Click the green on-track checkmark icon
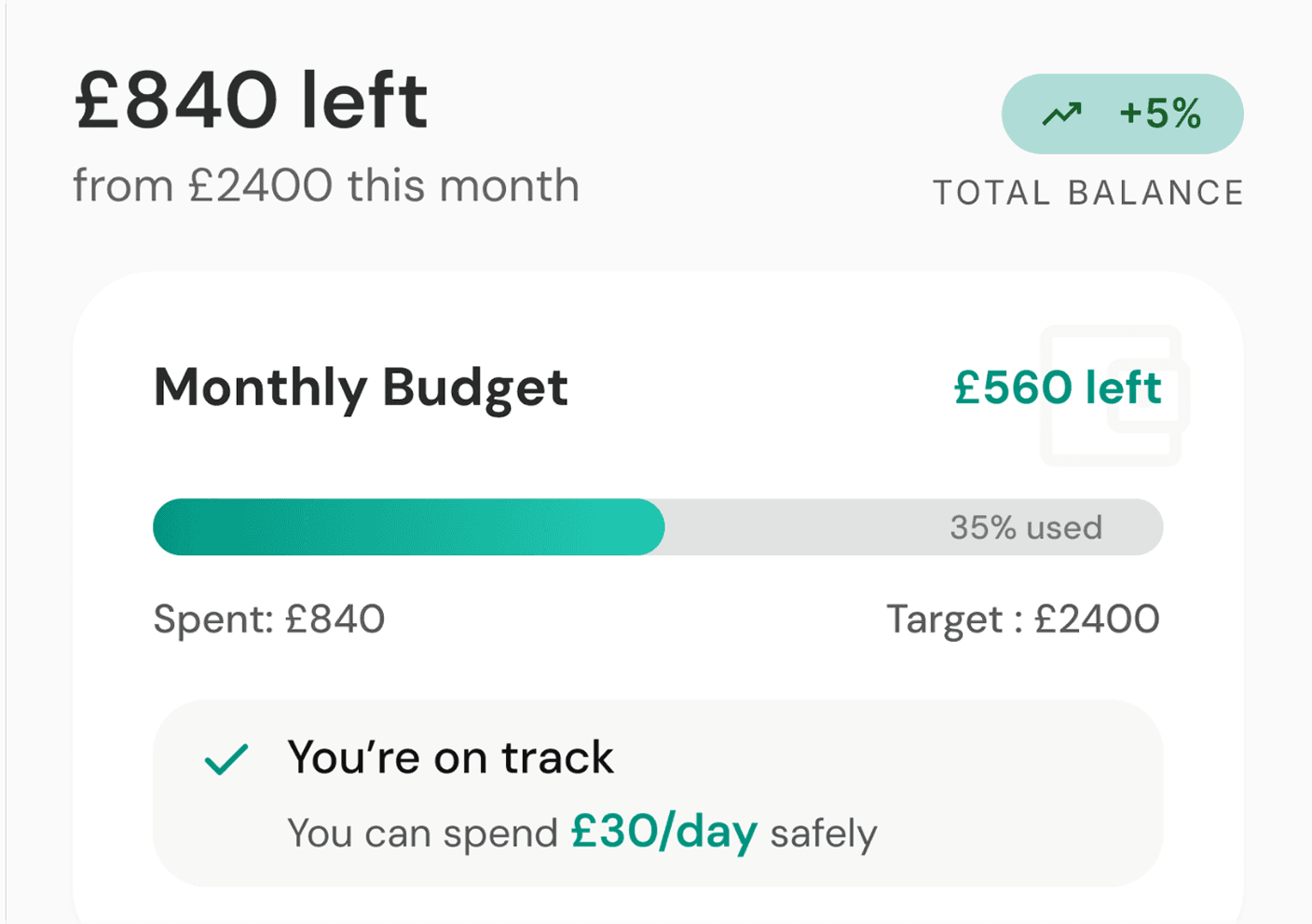Screen dimensions: 1312x924 pyautogui.click(x=226, y=759)
